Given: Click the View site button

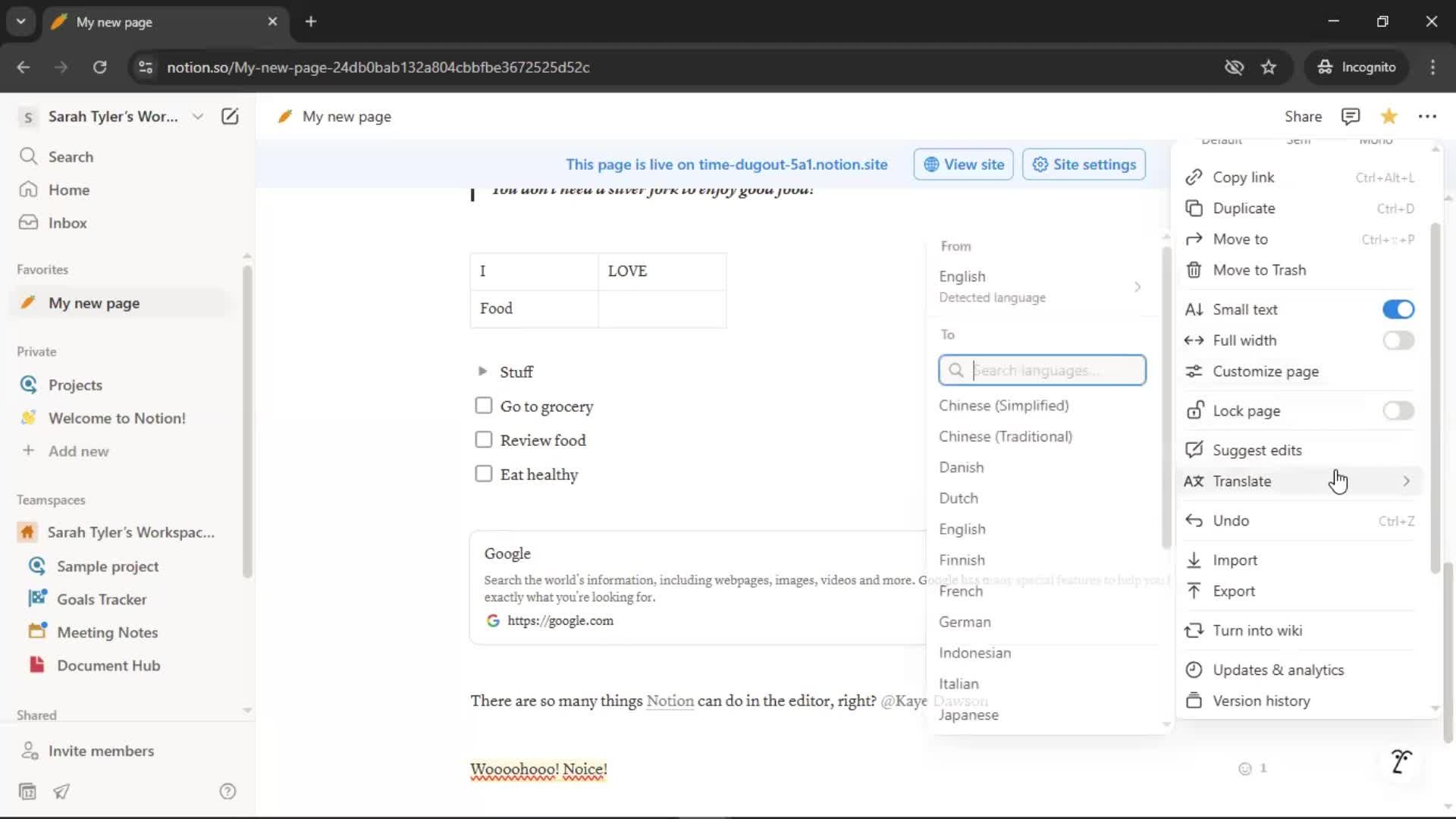Looking at the screenshot, I should (963, 165).
